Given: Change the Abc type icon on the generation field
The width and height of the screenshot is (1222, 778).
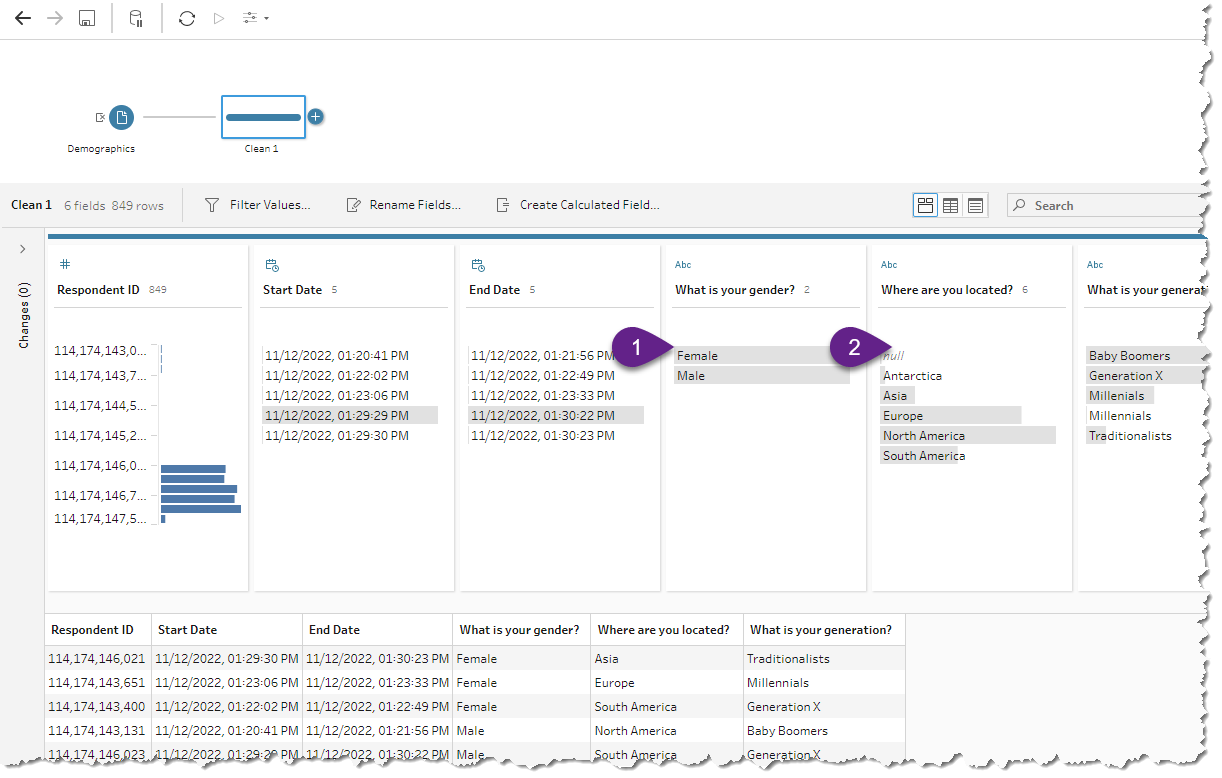Looking at the screenshot, I should pyautogui.click(x=1095, y=265).
